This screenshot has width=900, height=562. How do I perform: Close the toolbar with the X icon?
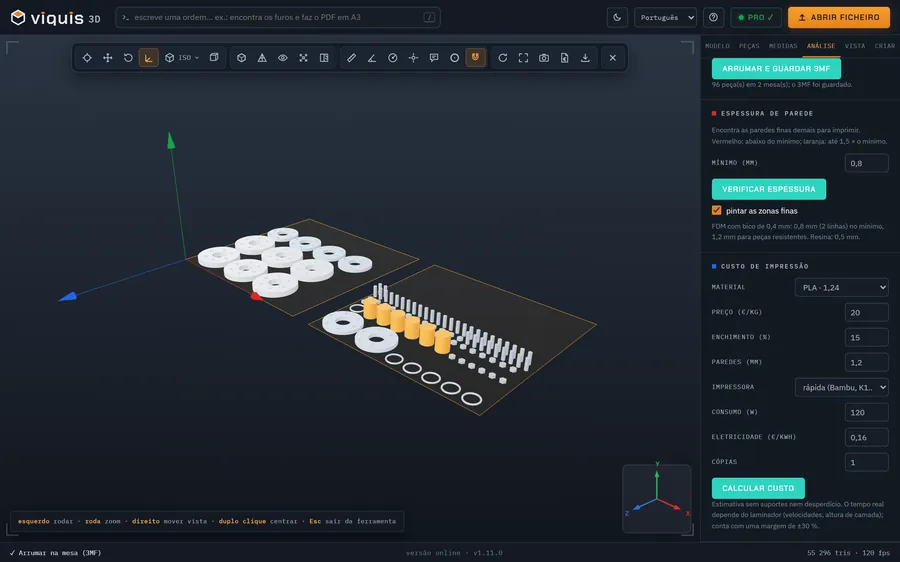[x=612, y=57]
